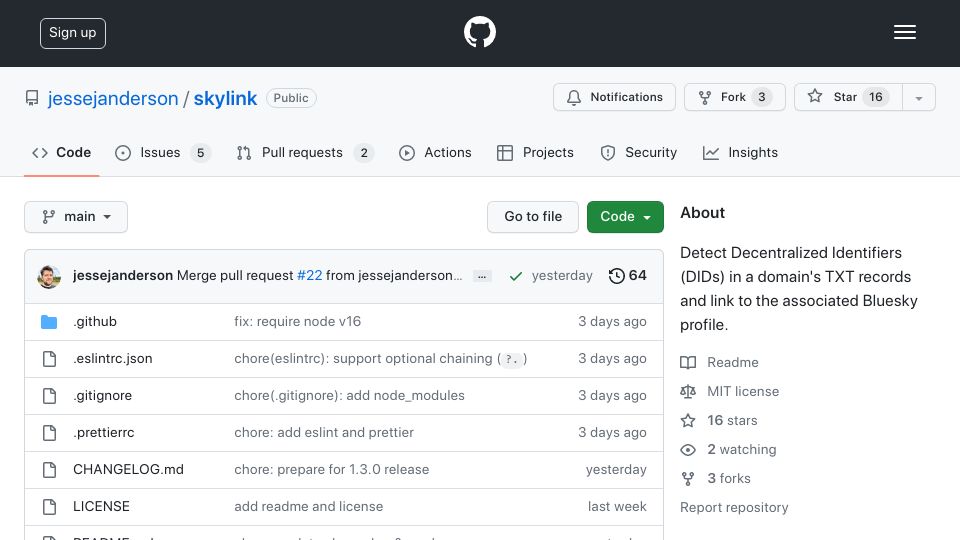Click the file icon for LICENSE

pyautogui.click(x=50, y=507)
